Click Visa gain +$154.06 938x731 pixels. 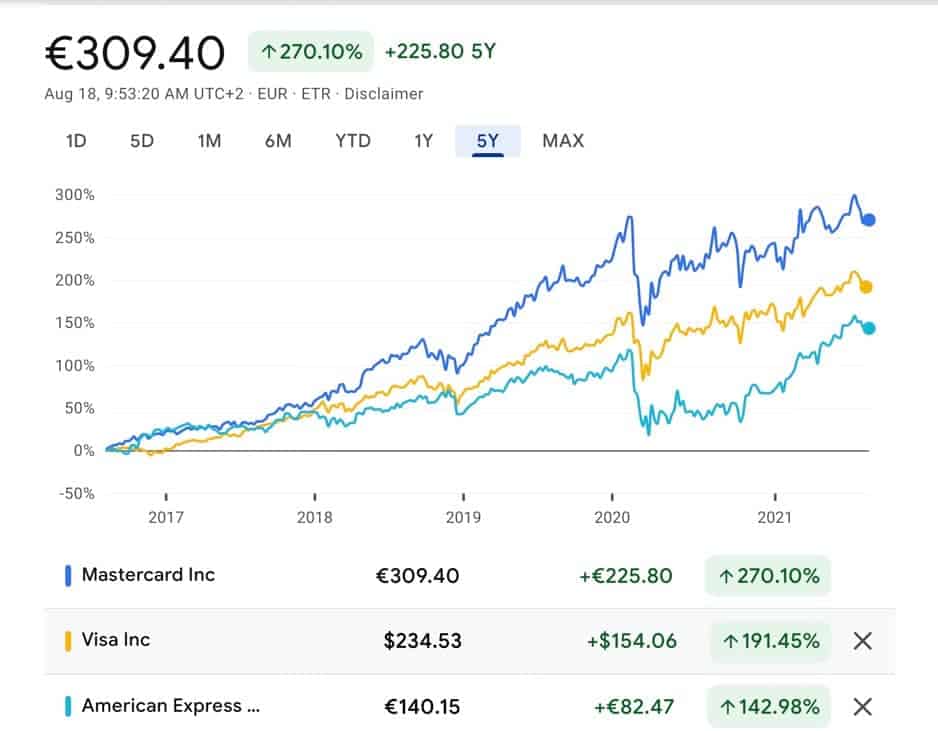click(632, 641)
